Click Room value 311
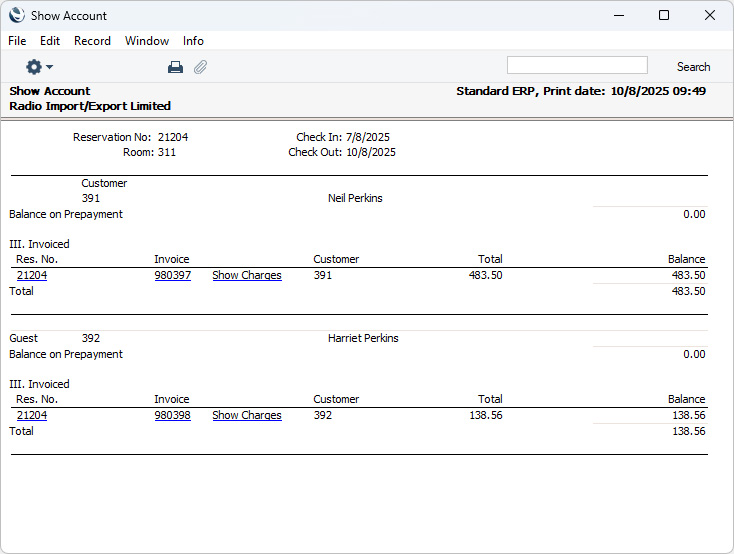The image size is (734, 554). [x=167, y=152]
